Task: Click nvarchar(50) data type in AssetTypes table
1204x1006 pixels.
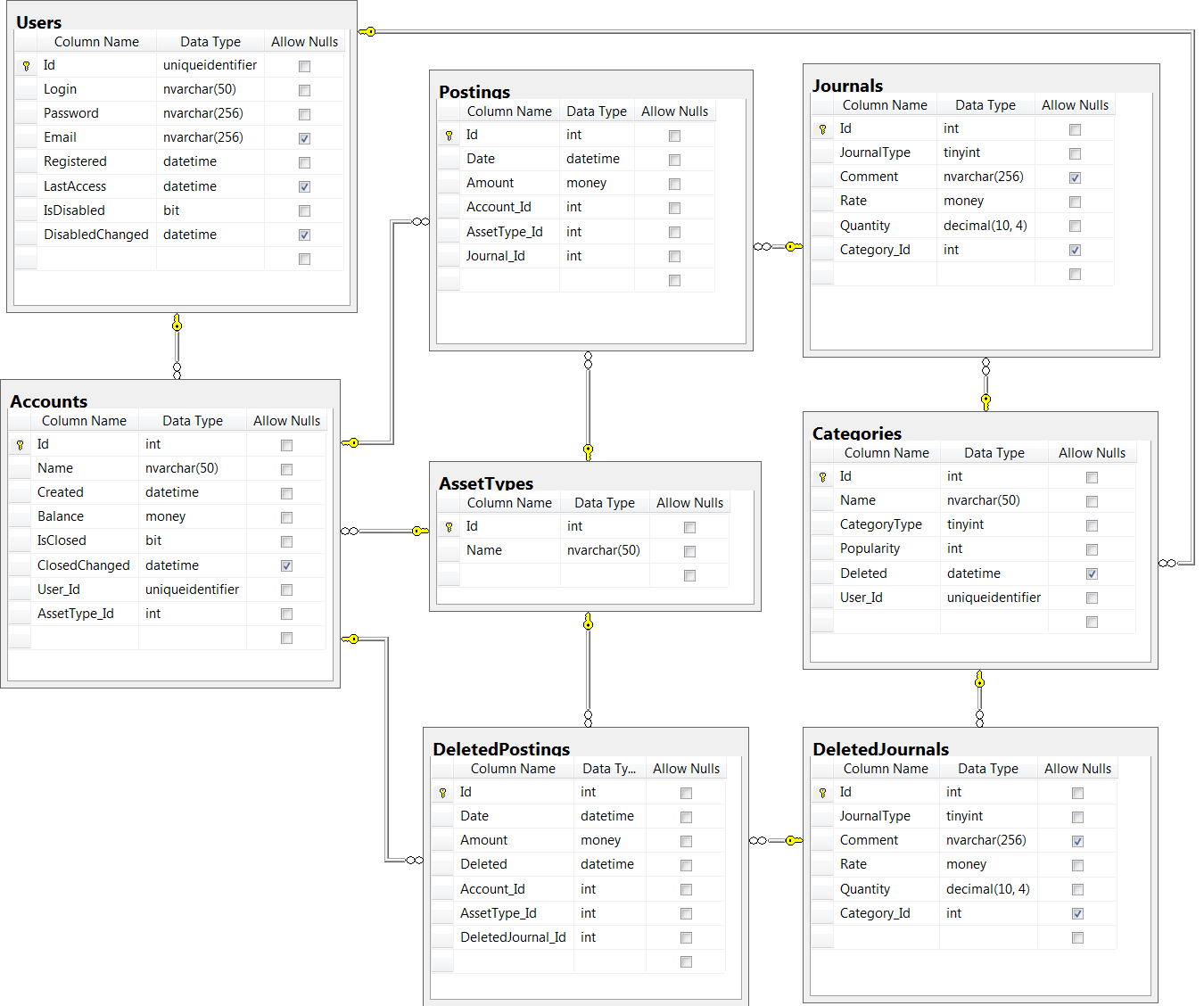Action: point(604,550)
